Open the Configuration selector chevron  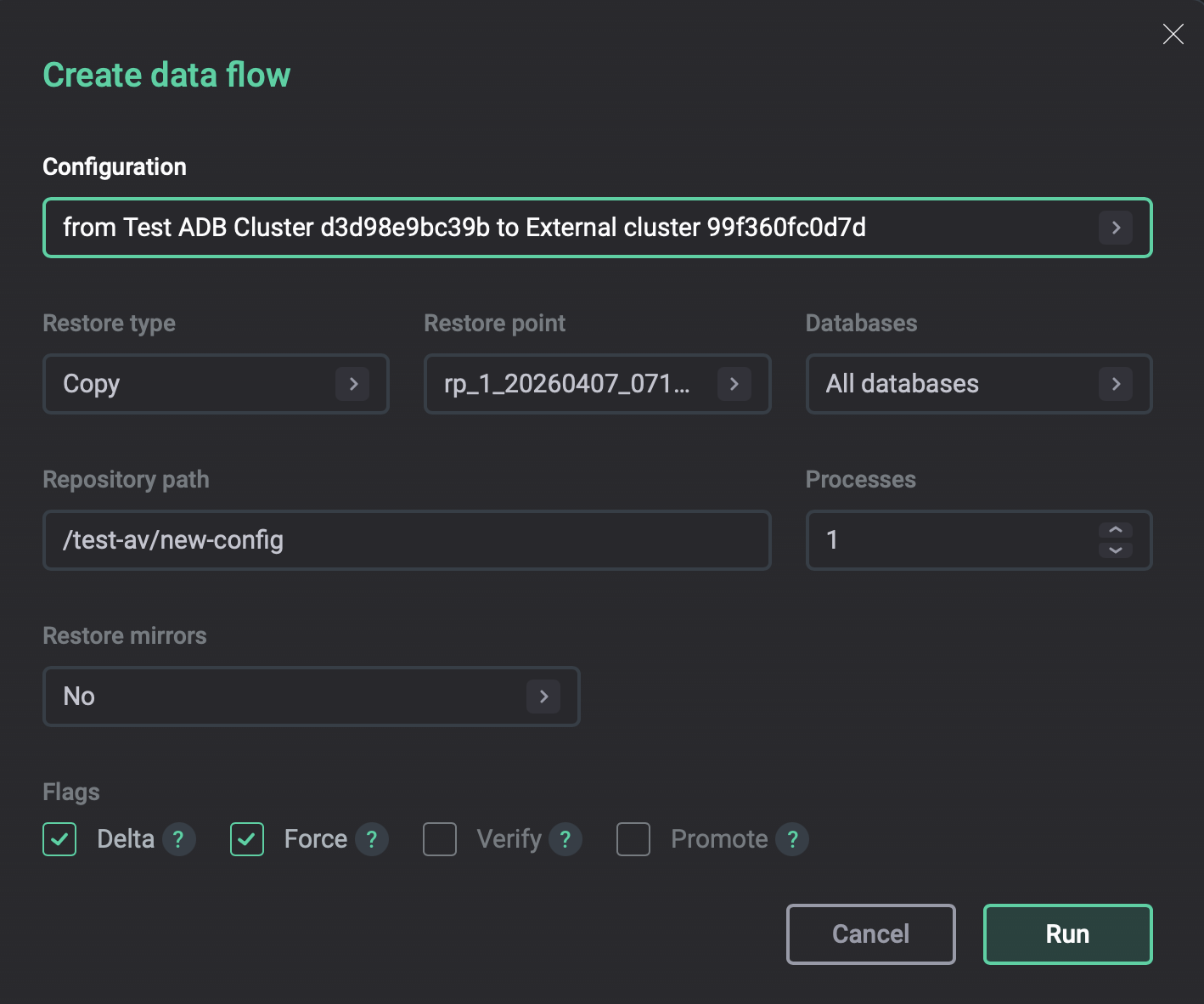point(1116,228)
